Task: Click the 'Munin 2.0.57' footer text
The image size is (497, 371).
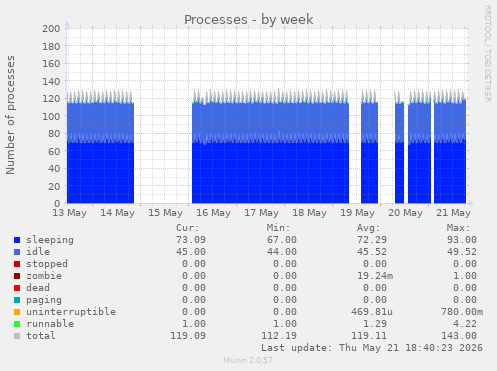Action: 248,360
